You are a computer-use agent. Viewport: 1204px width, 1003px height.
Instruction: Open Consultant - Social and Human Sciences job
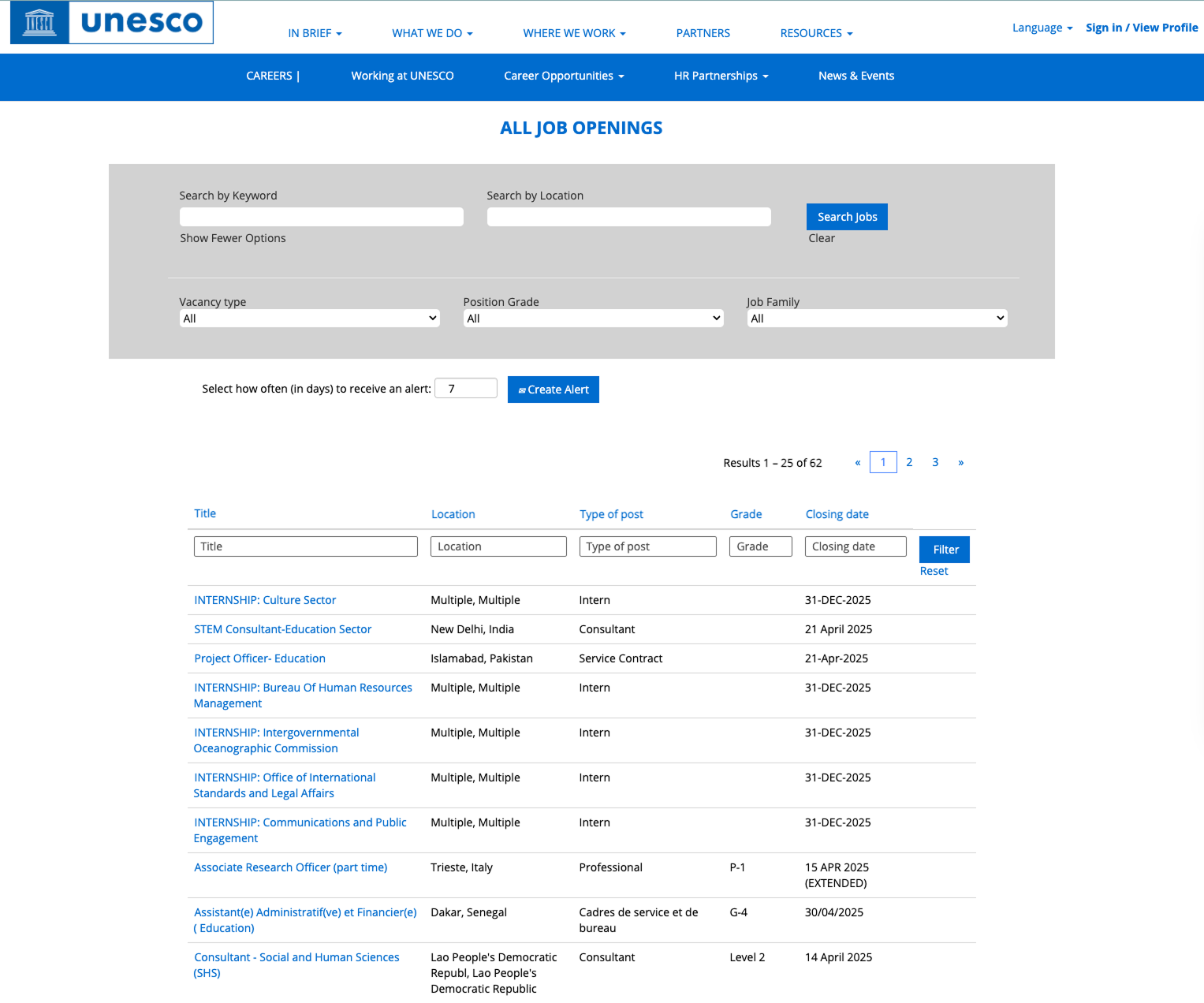click(296, 965)
